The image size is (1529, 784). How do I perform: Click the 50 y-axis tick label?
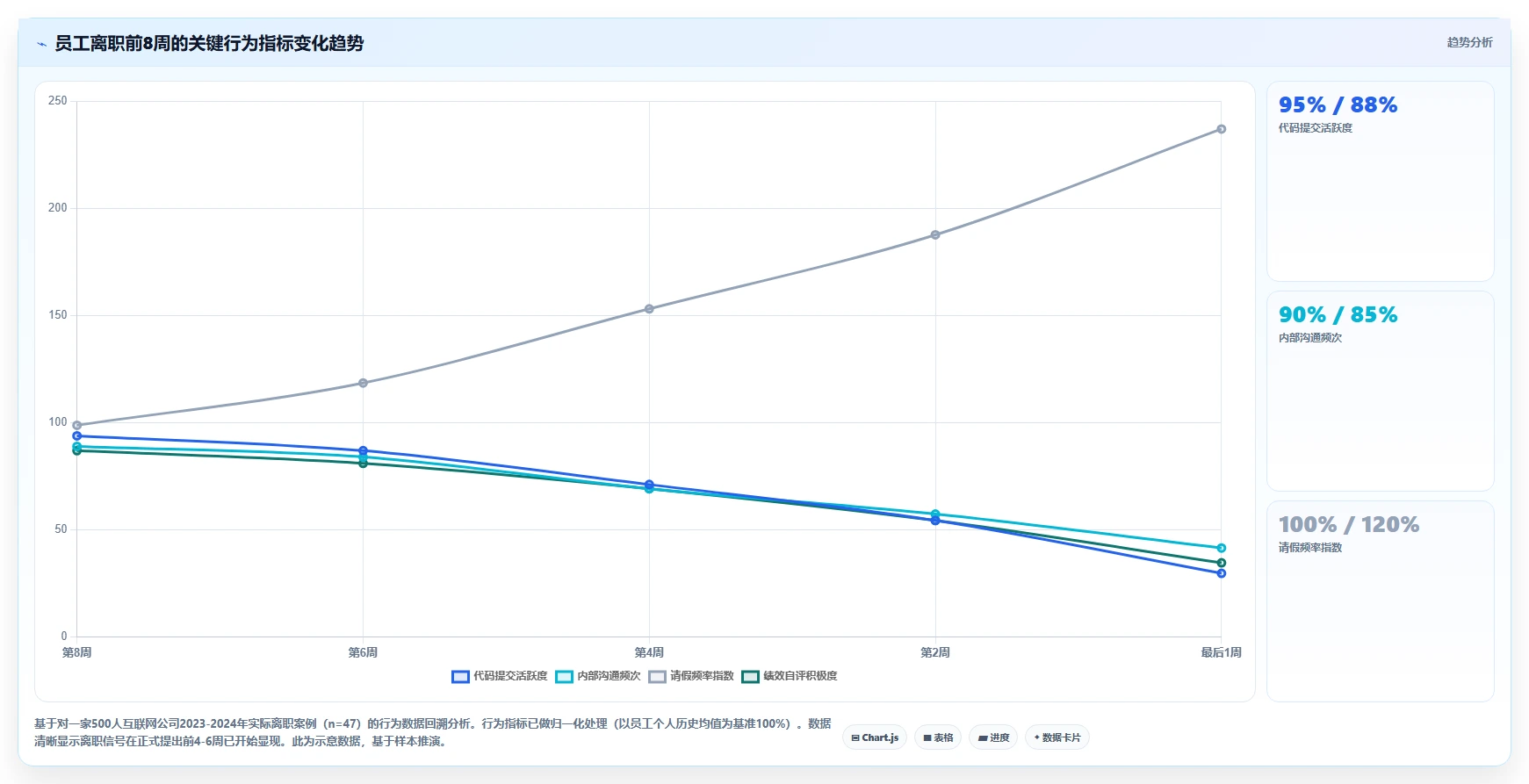point(61,529)
